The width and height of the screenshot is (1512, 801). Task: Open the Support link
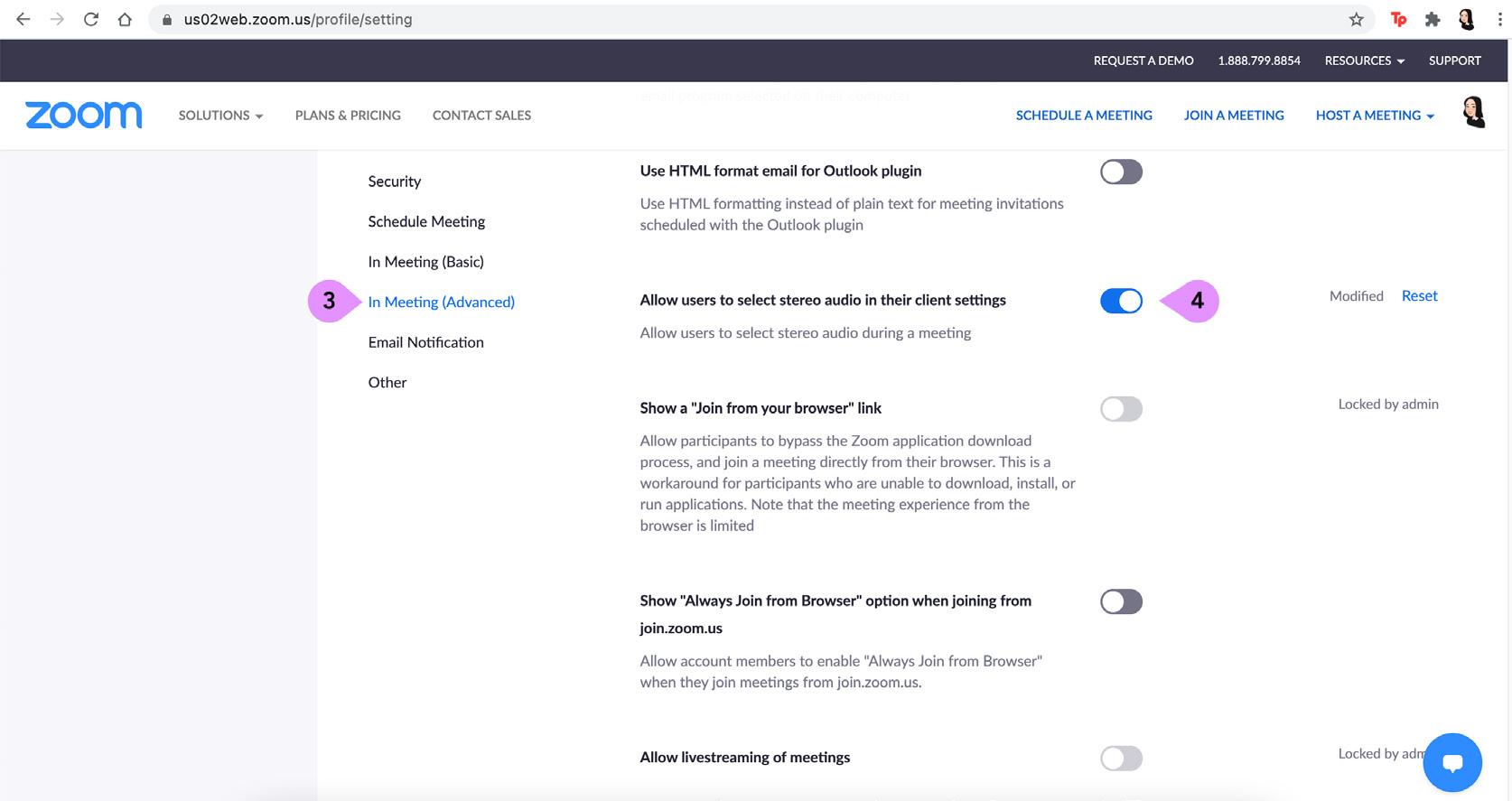pyautogui.click(x=1455, y=61)
